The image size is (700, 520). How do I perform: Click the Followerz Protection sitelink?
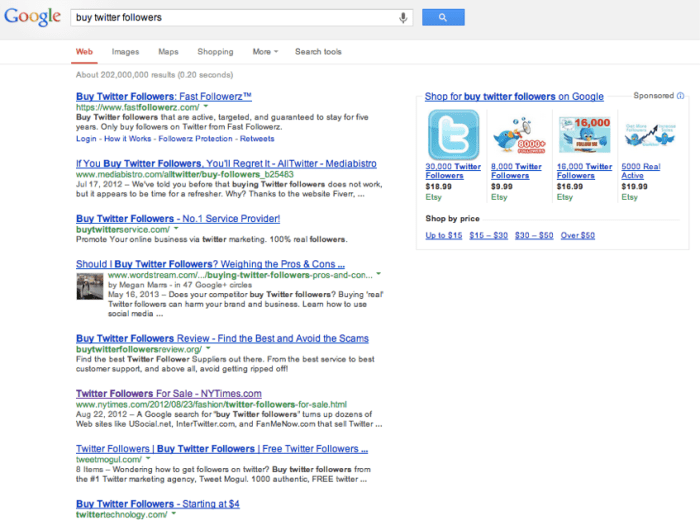(x=196, y=139)
